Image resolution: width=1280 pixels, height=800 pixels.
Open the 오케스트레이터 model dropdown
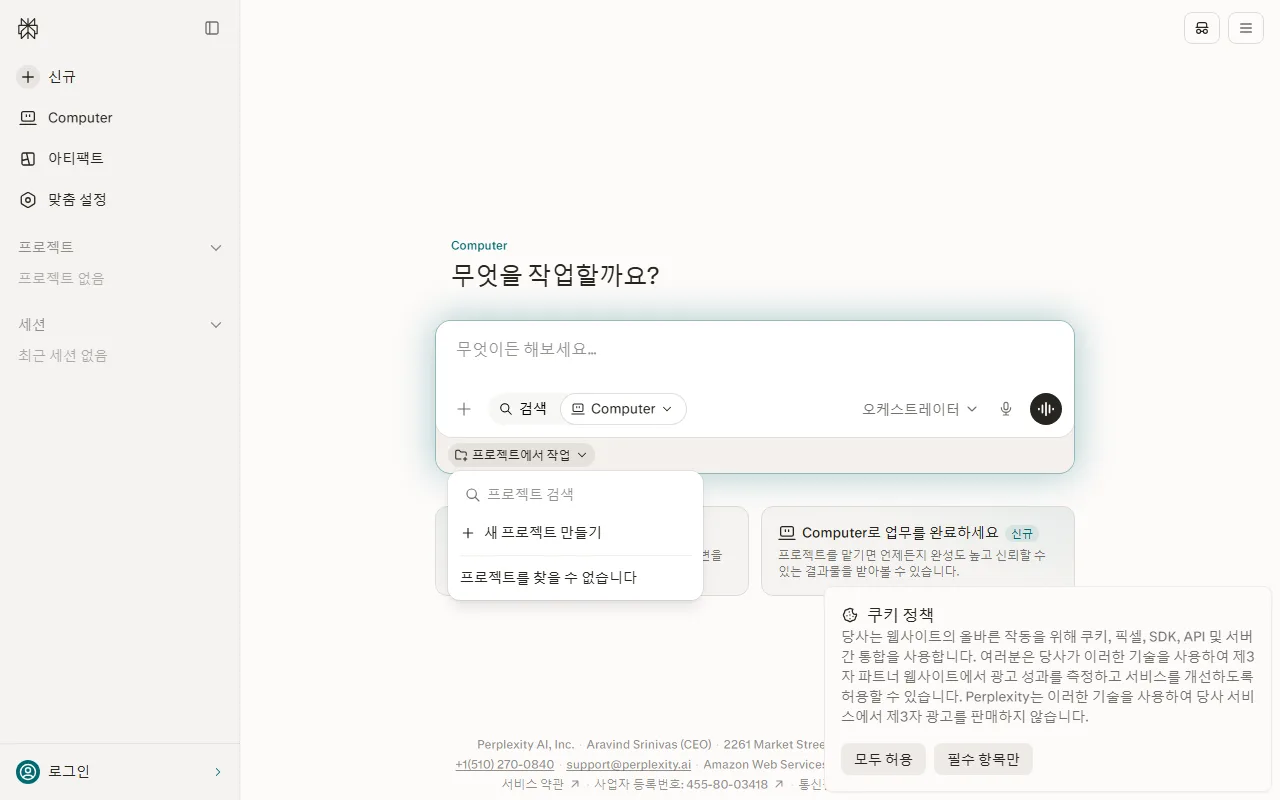click(x=920, y=409)
